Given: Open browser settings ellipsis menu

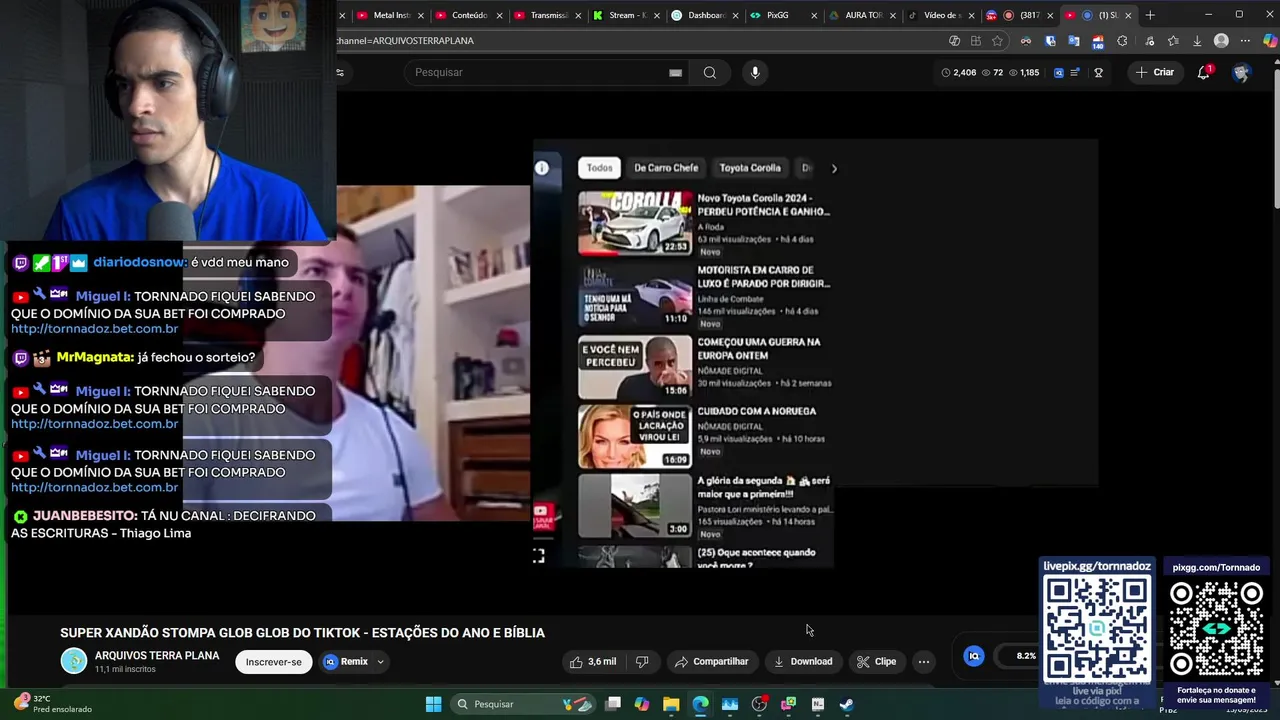Looking at the screenshot, I should (1245, 41).
